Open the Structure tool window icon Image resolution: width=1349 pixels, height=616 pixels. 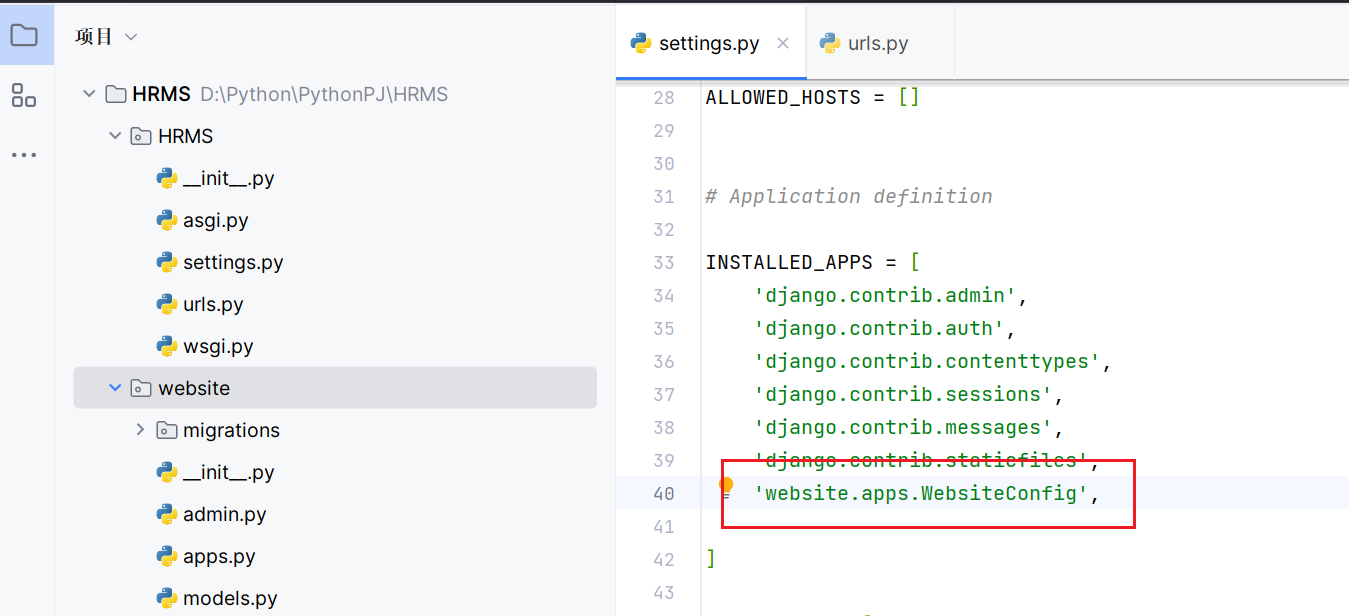click(23, 96)
